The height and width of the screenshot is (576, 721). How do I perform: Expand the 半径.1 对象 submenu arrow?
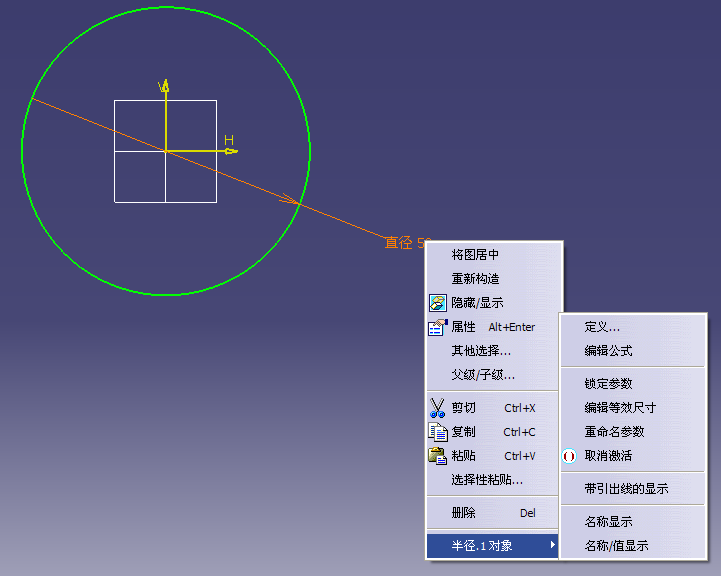coord(553,546)
